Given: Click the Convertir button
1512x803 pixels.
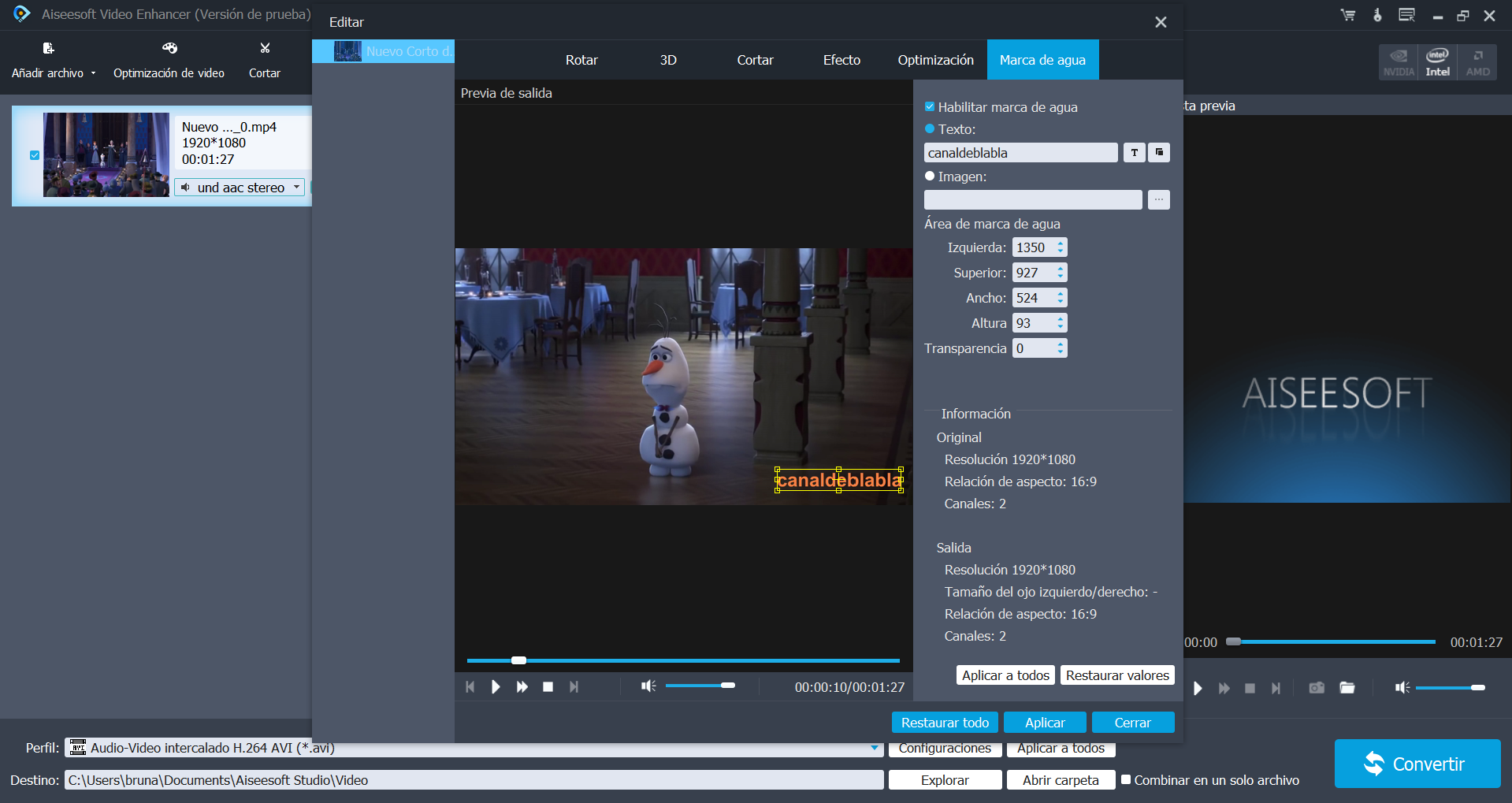Looking at the screenshot, I should (1417, 764).
